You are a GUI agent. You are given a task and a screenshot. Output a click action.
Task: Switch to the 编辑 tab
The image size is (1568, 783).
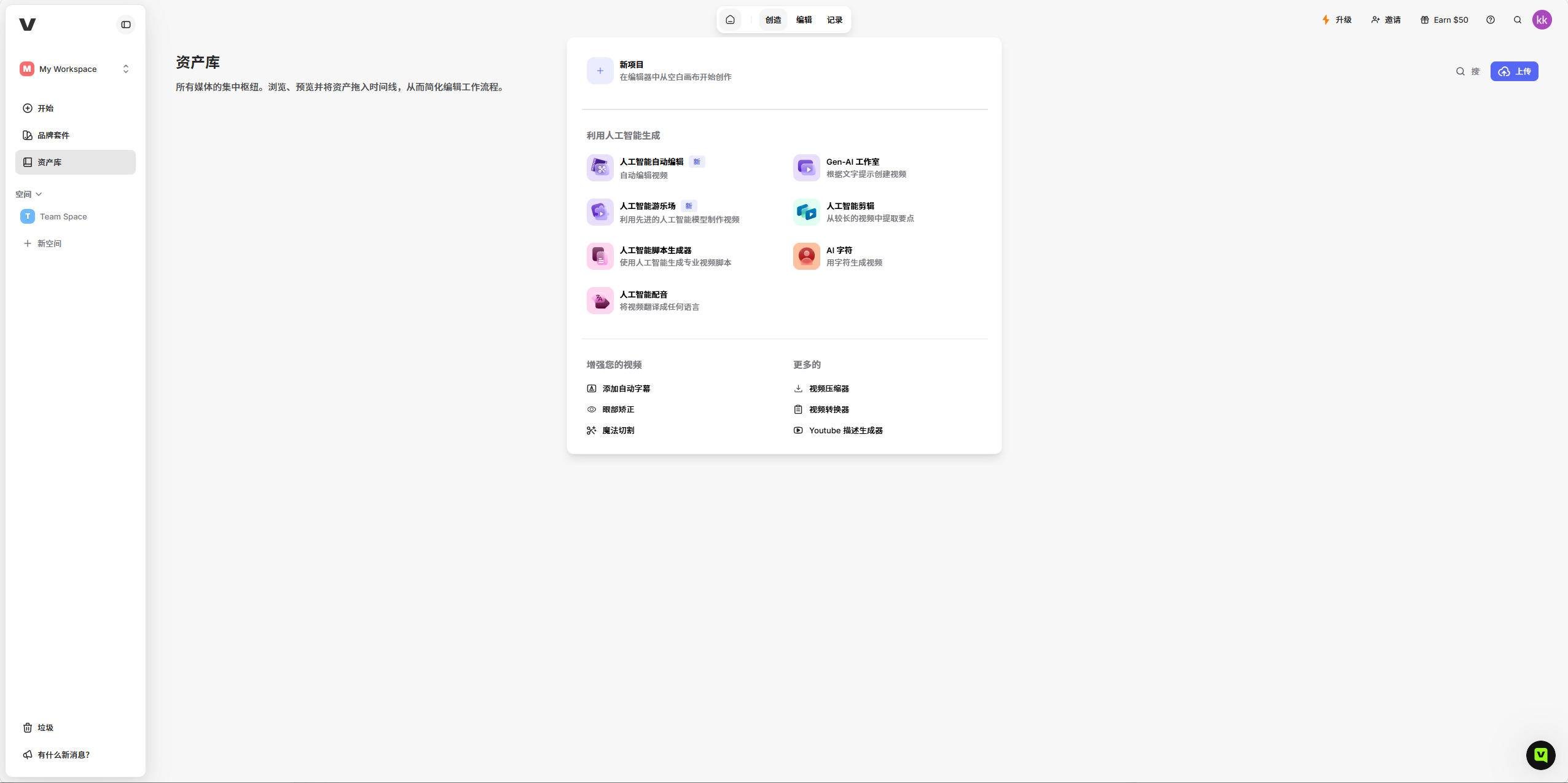tap(804, 20)
